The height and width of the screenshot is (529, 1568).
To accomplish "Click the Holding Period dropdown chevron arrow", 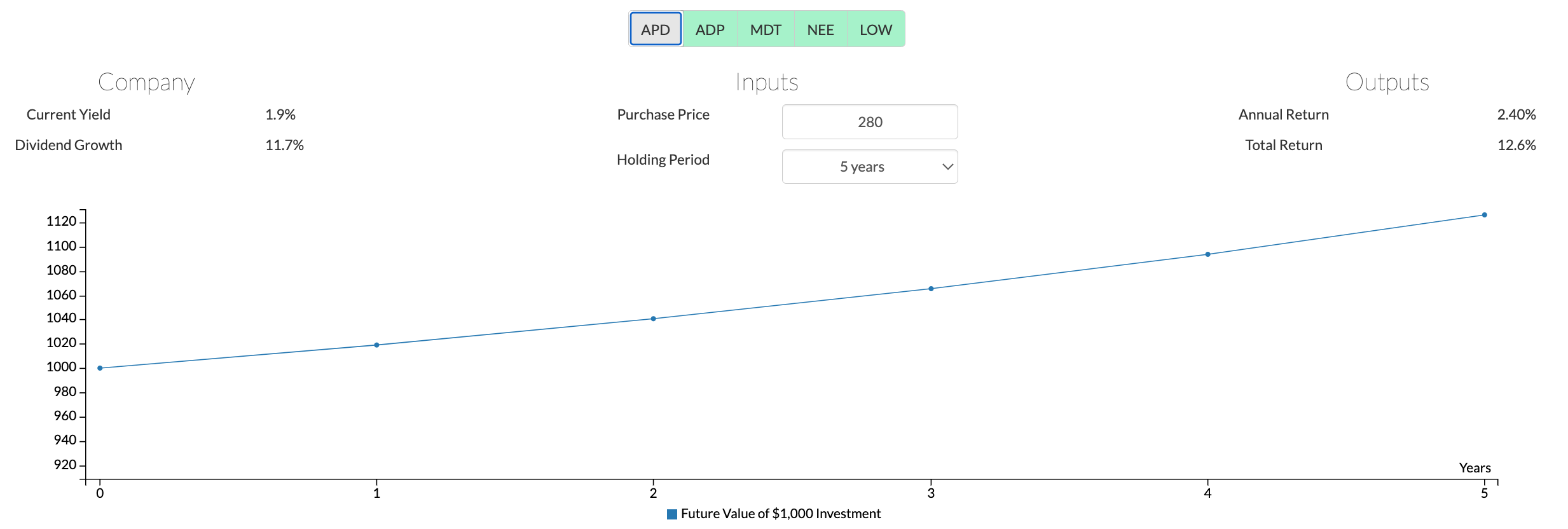I will pyautogui.click(x=947, y=167).
